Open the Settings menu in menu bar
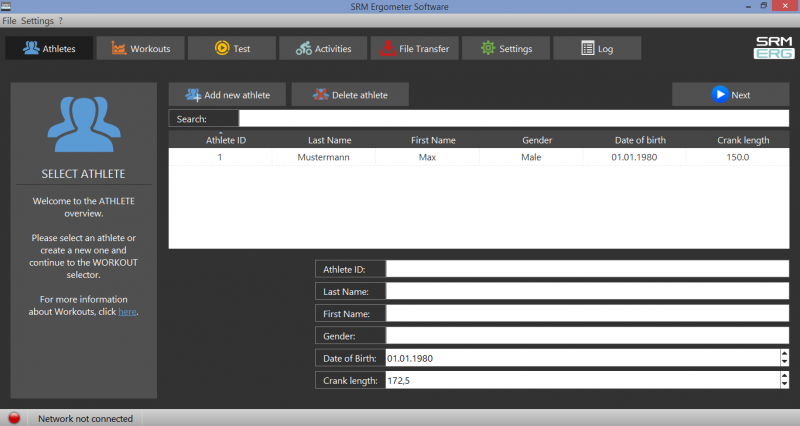Image resolution: width=800 pixels, height=426 pixels. point(37,21)
